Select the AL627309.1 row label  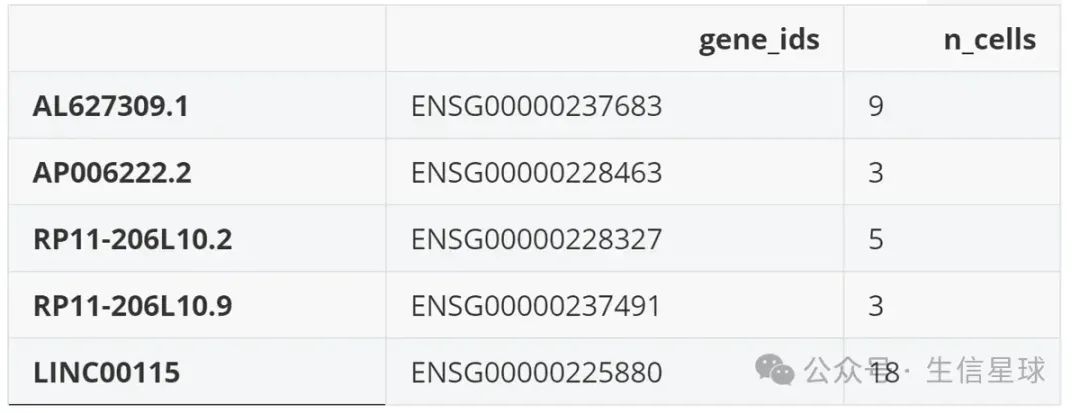pos(110,106)
